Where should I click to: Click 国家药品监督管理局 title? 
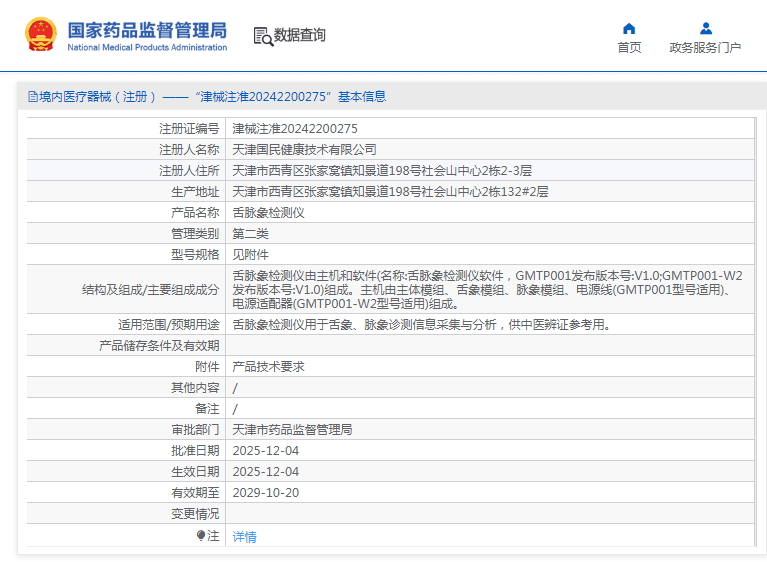pos(147,30)
